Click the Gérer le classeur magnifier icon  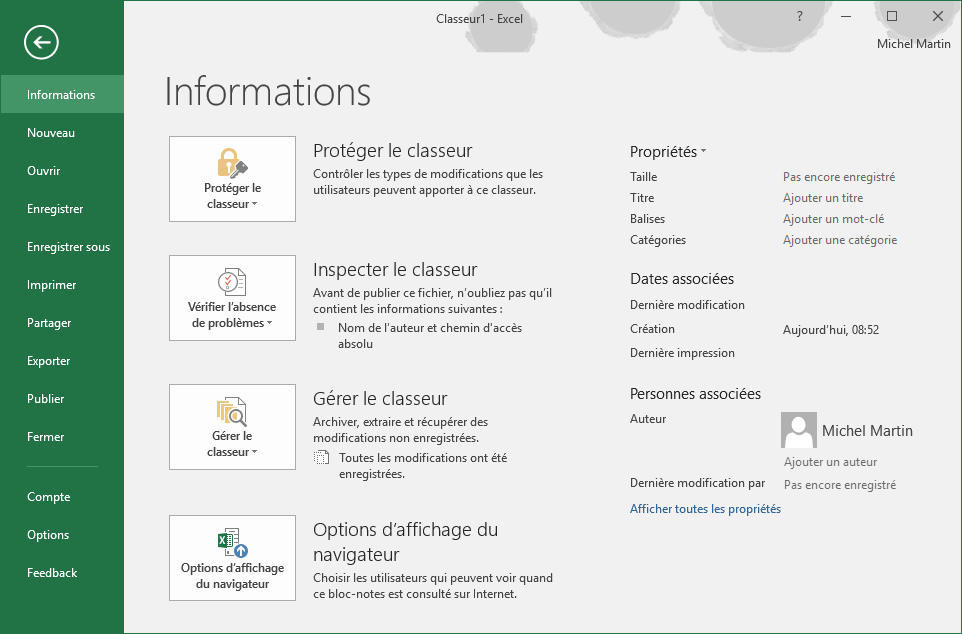pos(232,410)
